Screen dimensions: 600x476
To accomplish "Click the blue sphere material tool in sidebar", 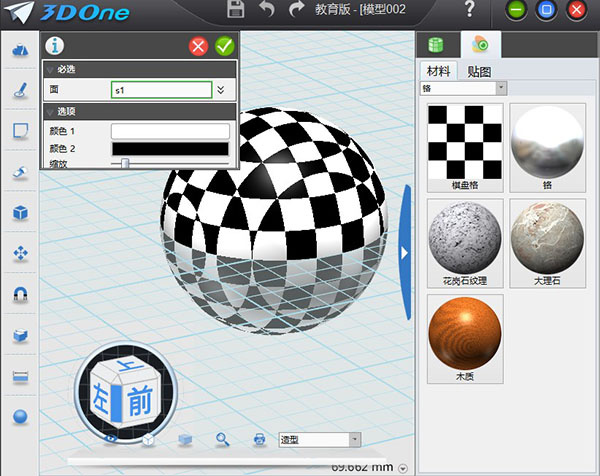I will point(19,416).
